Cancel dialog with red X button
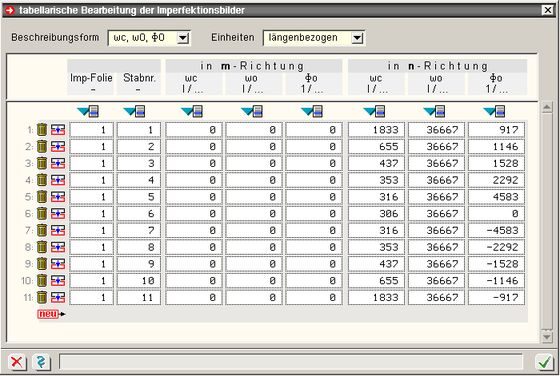Screen dimensions: 560x376 17,362
